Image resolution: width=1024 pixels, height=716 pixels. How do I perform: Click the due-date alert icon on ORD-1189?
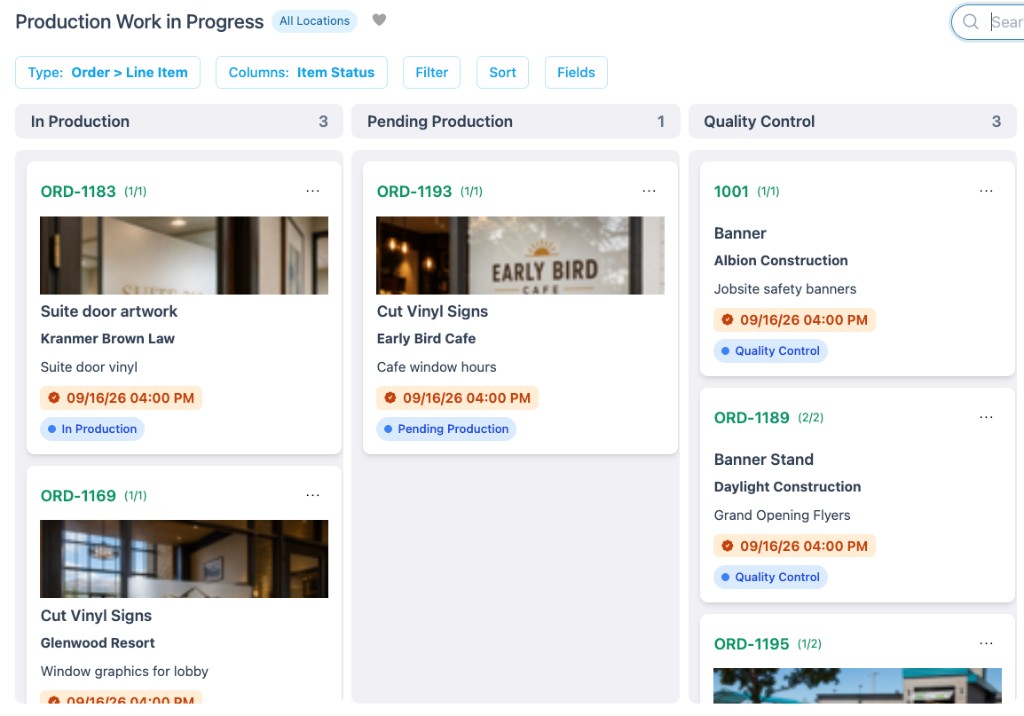pos(727,545)
